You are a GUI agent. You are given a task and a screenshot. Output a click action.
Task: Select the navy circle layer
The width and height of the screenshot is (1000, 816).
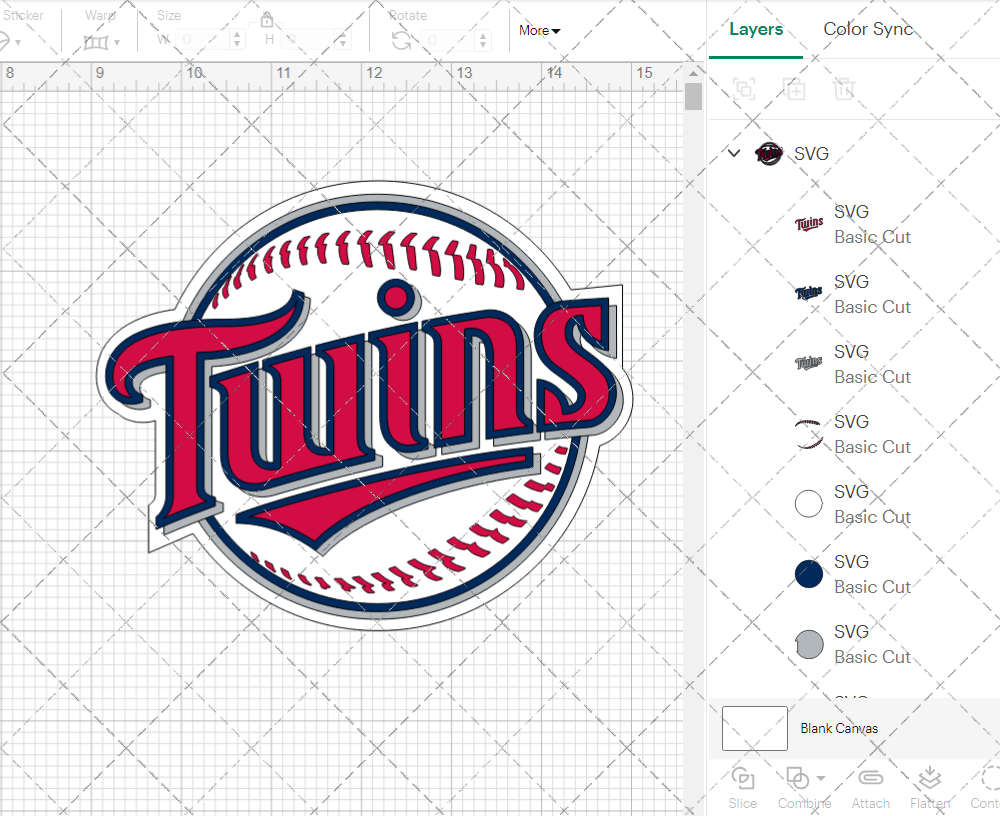click(853, 574)
